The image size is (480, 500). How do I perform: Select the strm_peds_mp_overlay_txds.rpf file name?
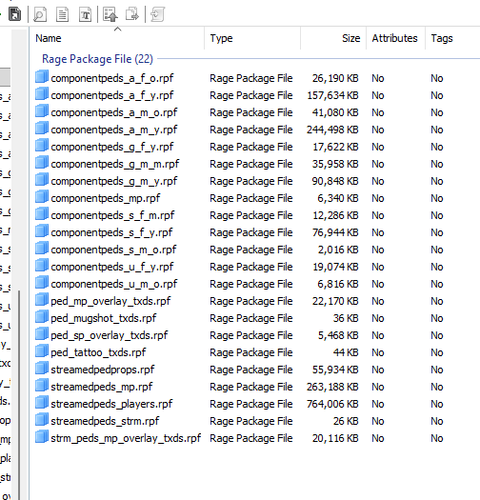tap(126, 438)
